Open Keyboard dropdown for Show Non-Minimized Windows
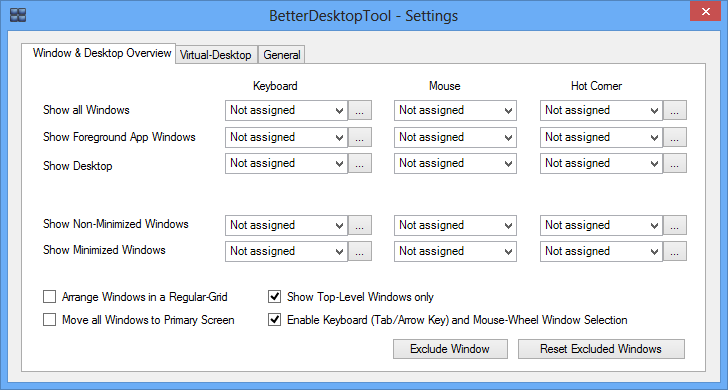The image size is (728, 390). [x=286, y=225]
